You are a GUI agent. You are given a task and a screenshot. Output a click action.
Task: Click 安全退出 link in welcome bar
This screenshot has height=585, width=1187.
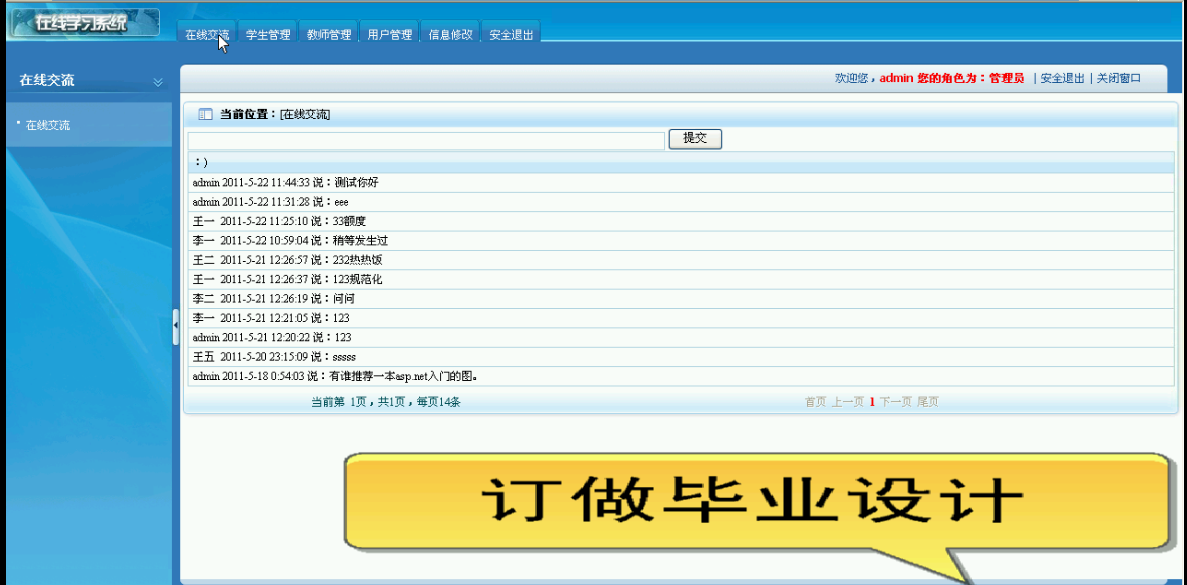coord(1062,78)
